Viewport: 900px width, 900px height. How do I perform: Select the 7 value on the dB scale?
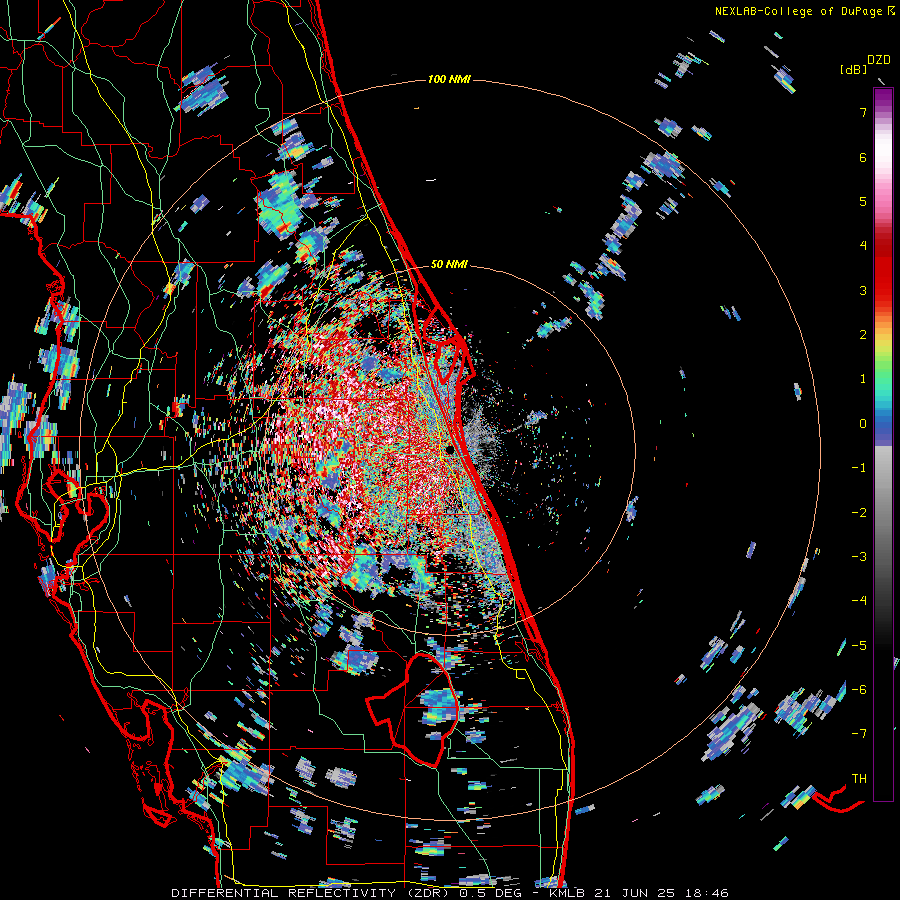tap(863, 112)
